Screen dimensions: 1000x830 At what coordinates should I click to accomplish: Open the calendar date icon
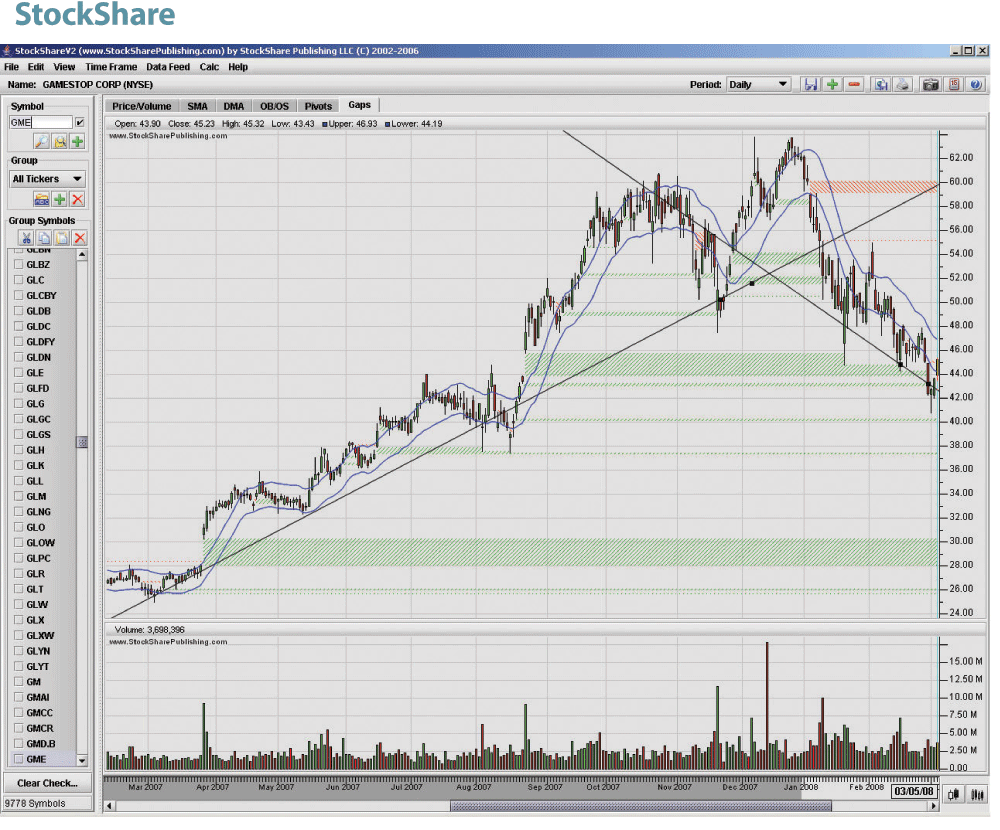[953, 85]
